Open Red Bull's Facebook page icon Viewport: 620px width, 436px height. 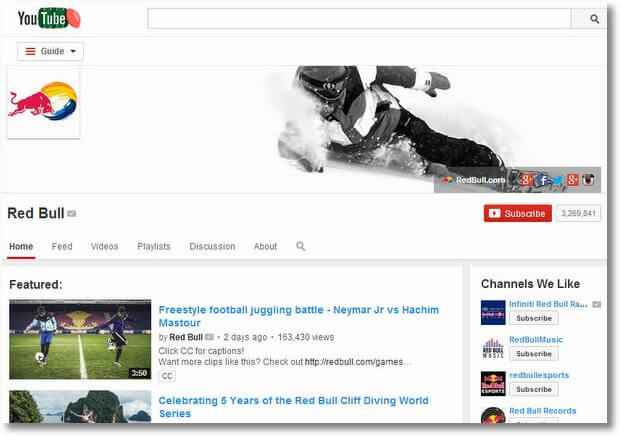pyautogui.click(x=541, y=180)
